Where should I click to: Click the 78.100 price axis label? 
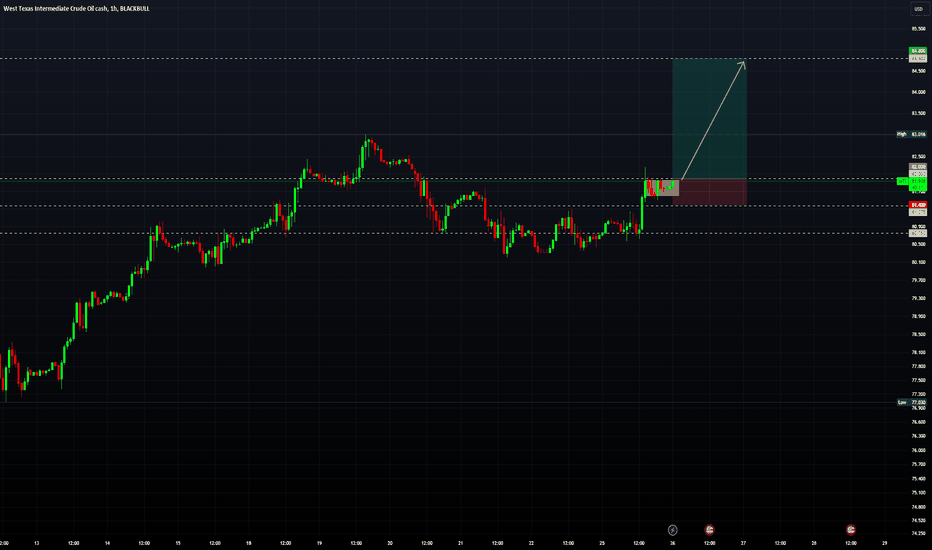click(x=918, y=352)
